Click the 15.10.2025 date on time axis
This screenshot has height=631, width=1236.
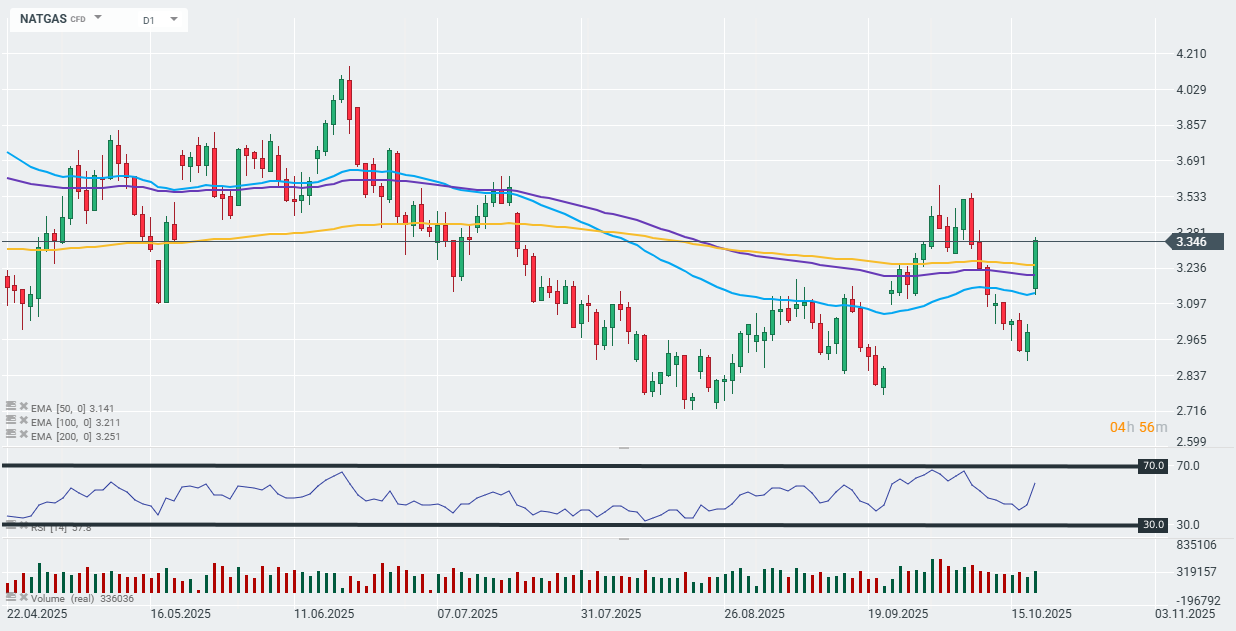point(1041,614)
